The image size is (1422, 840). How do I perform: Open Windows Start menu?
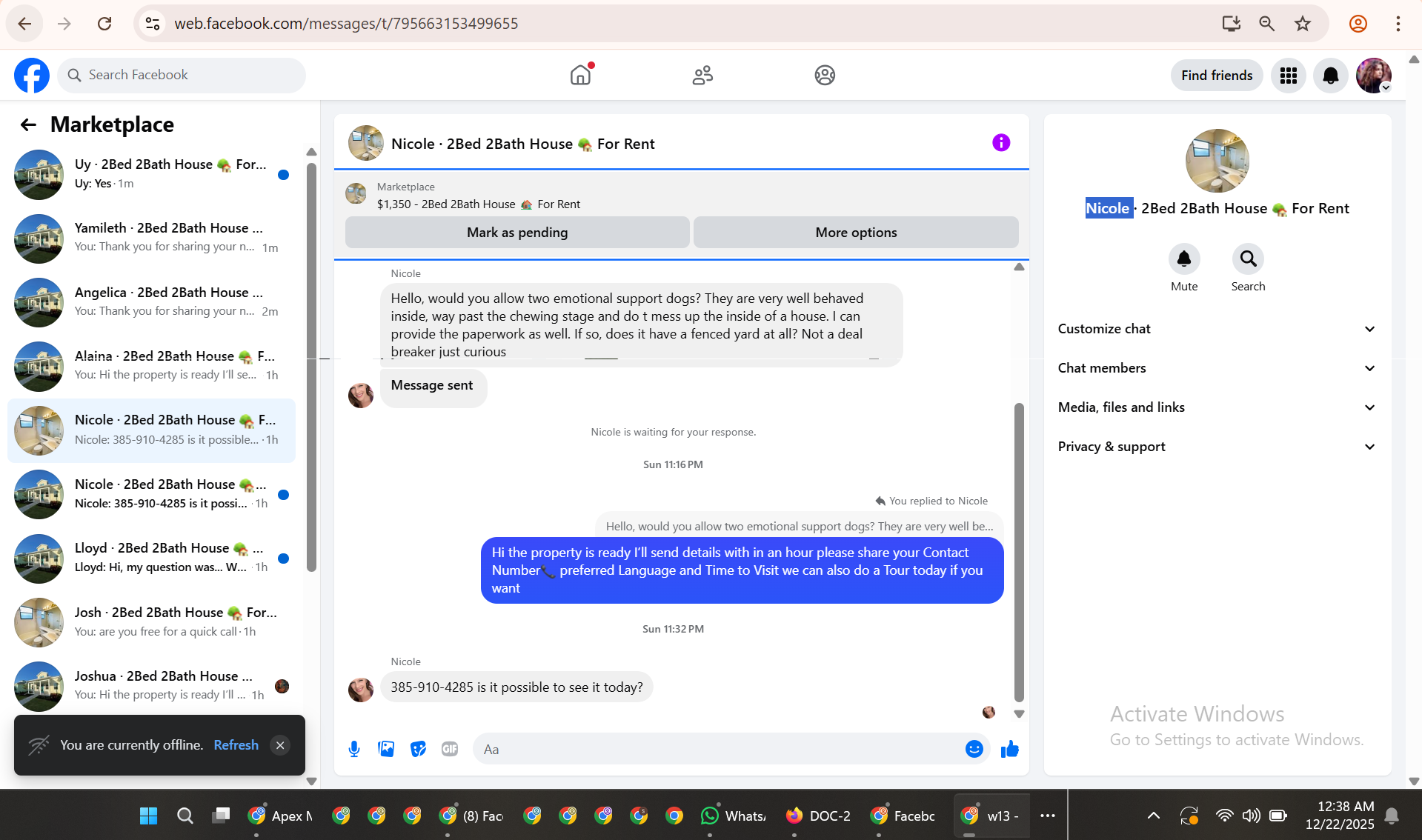pos(148,816)
